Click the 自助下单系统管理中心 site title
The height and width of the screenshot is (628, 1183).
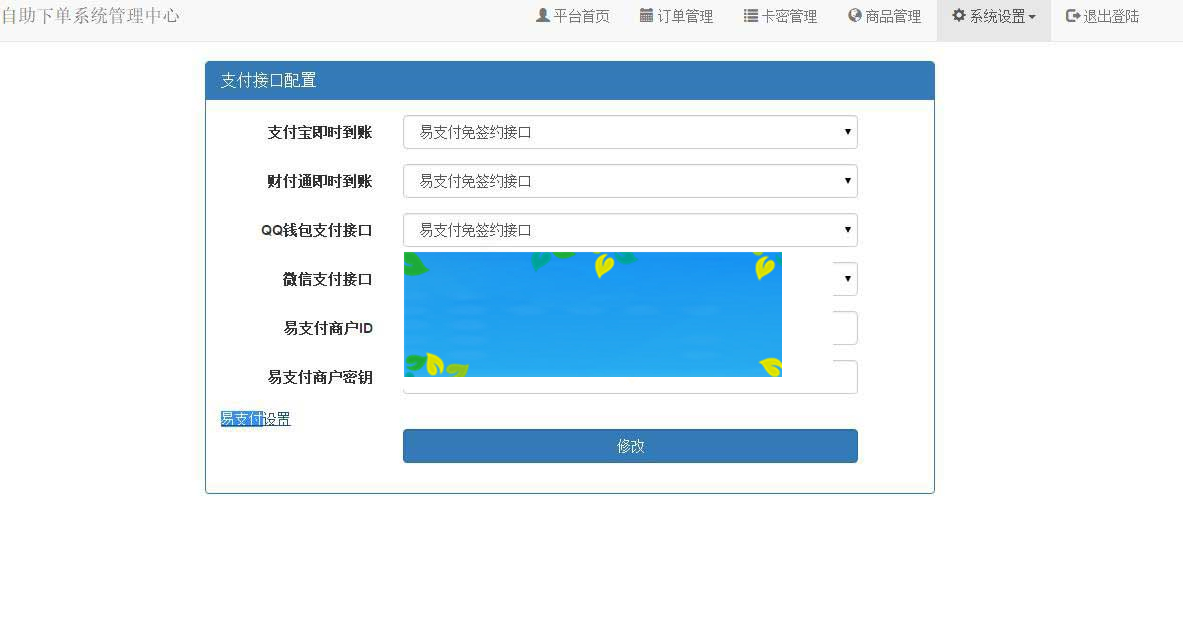click(x=92, y=15)
